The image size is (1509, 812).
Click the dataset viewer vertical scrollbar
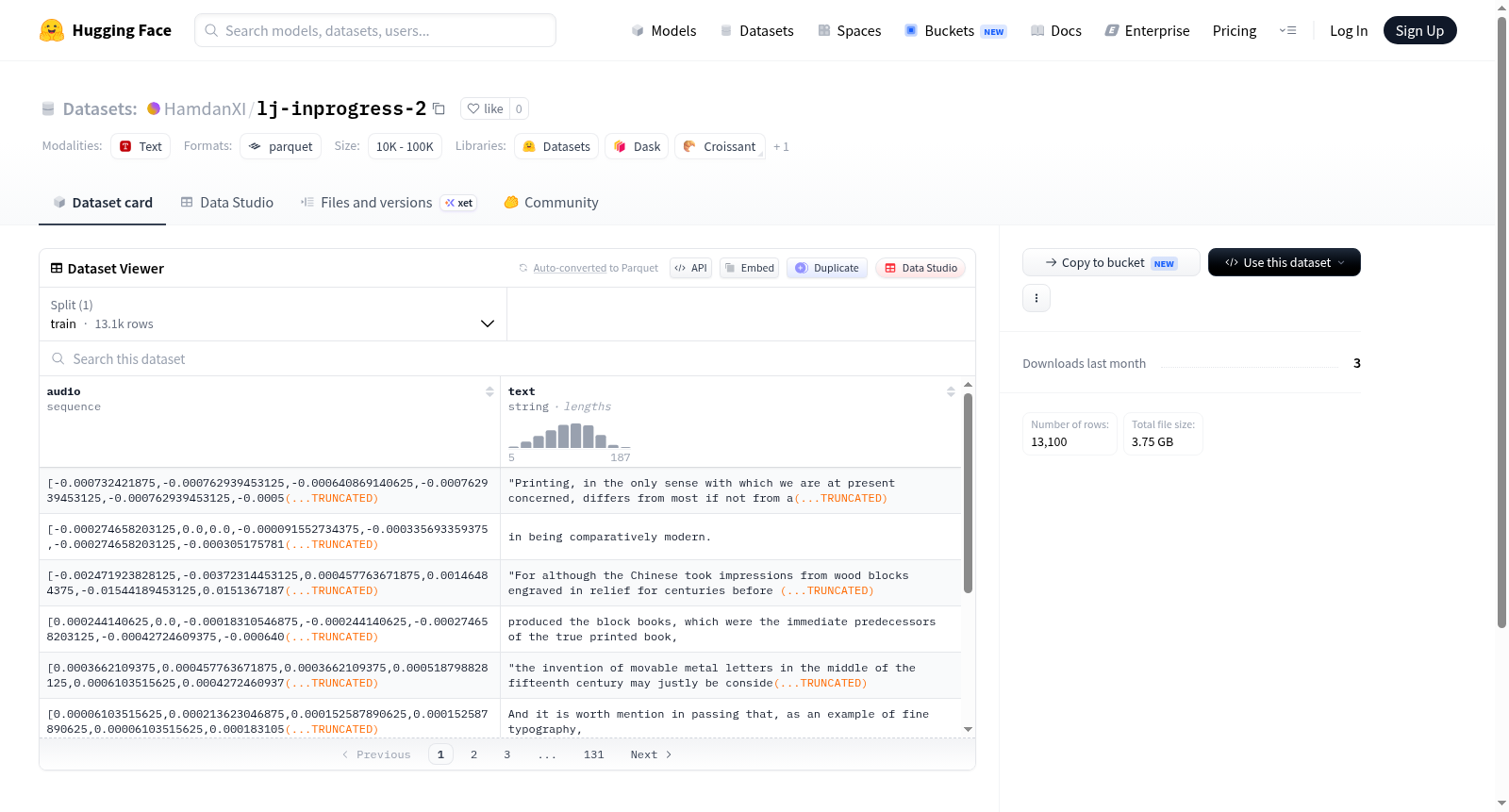pos(968,493)
